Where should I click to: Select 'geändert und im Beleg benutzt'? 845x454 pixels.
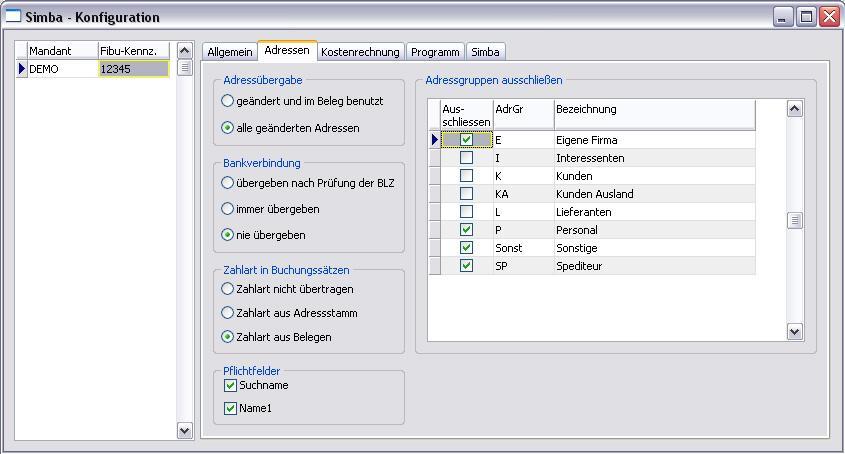click(228, 101)
